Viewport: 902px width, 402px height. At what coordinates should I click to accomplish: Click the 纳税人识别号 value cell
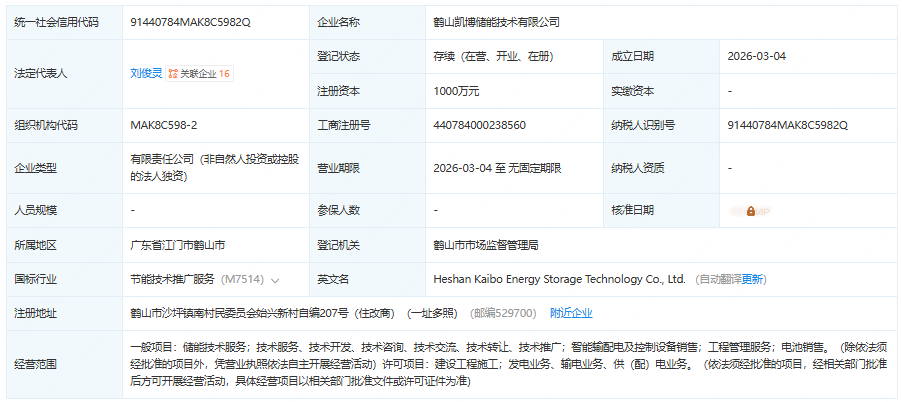click(787, 125)
